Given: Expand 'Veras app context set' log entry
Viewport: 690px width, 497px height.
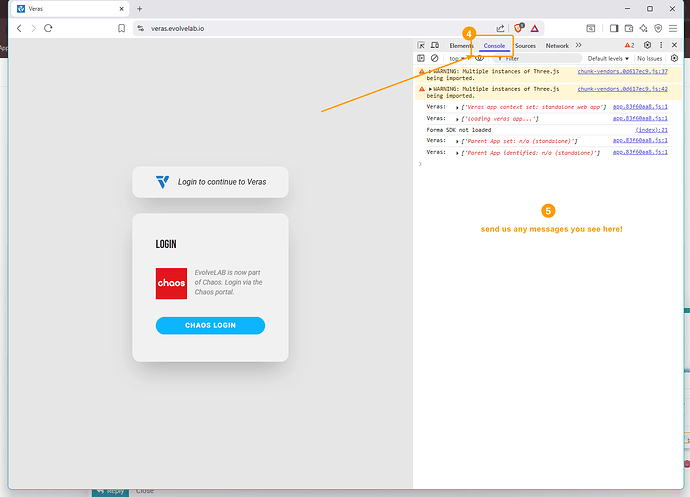Looking at the screenshot, I should pyautogui.click(x=457, y=107).
